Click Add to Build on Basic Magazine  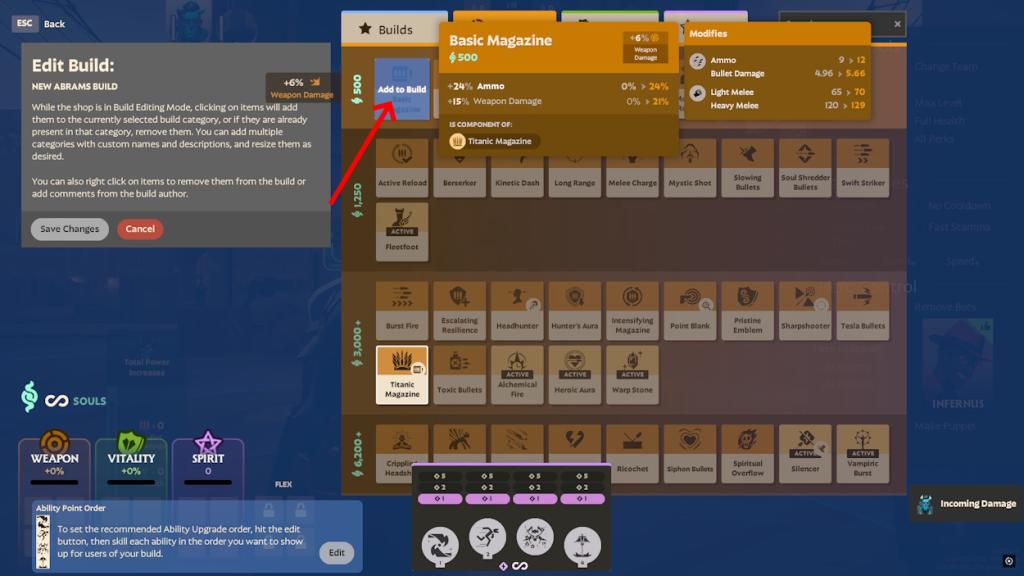[x=402, y=89]
